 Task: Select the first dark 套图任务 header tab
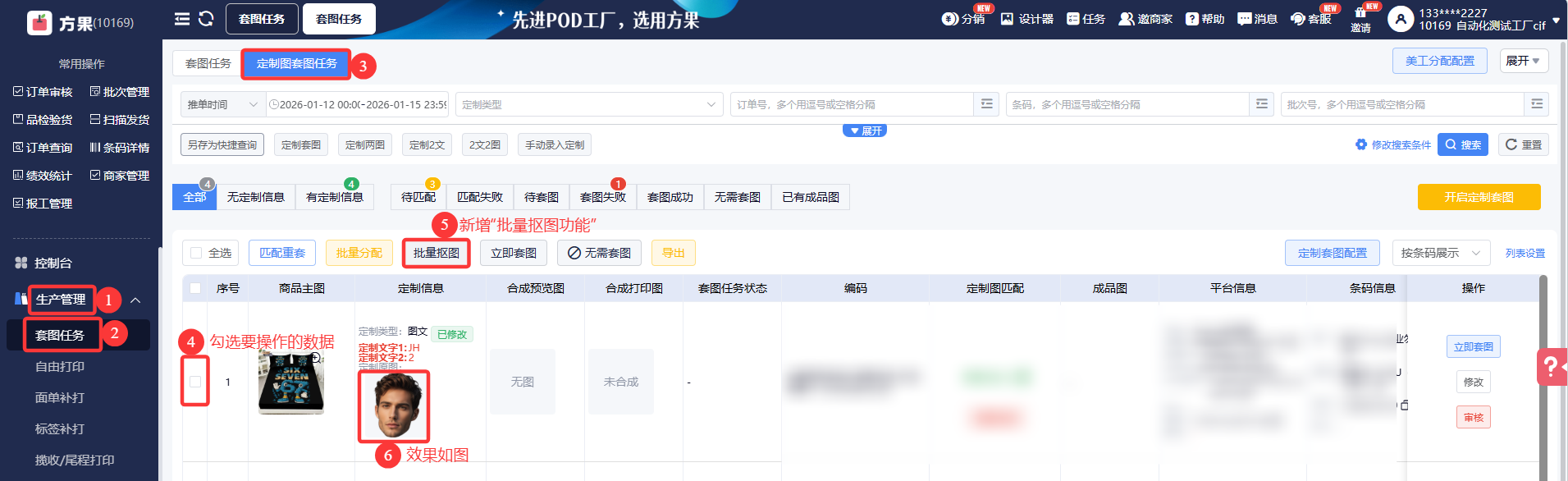coord(262,19)
